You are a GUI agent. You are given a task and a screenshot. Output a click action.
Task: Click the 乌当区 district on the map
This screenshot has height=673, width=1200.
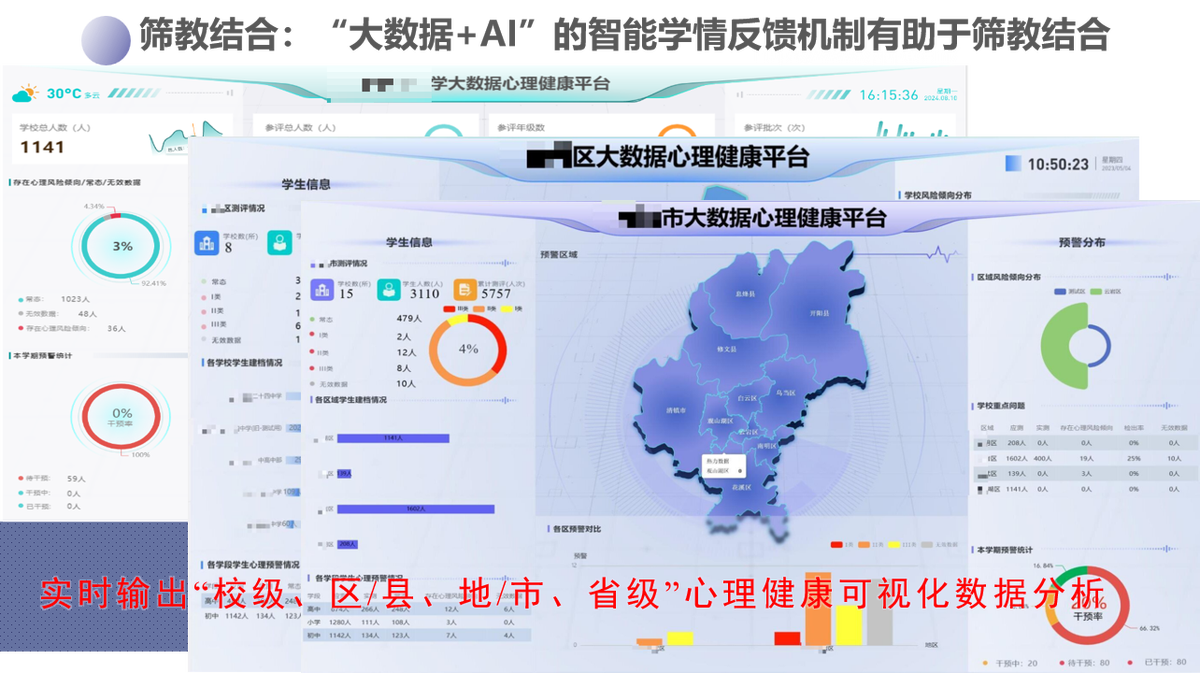click(785, 392)
